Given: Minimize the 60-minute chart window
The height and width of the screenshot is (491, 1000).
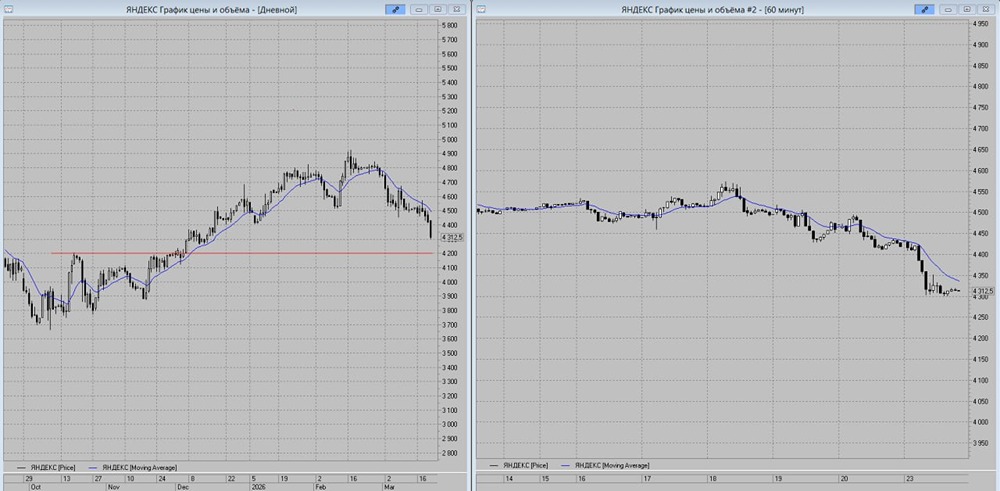Looking at the screenshot, I should click(x=948, y=10).
